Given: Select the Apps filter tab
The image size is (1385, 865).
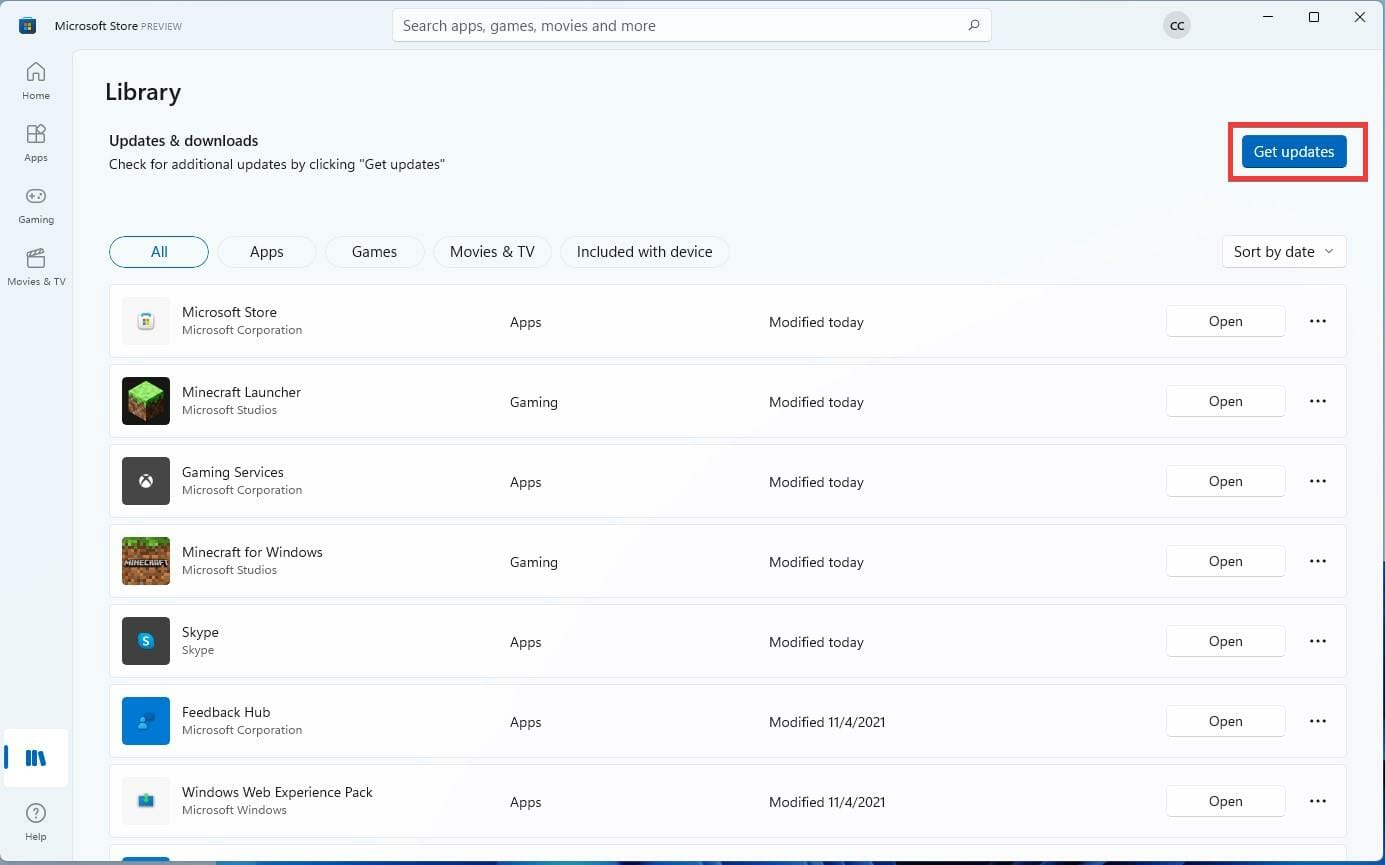Looking at the screenshot, I should (267, 252).
